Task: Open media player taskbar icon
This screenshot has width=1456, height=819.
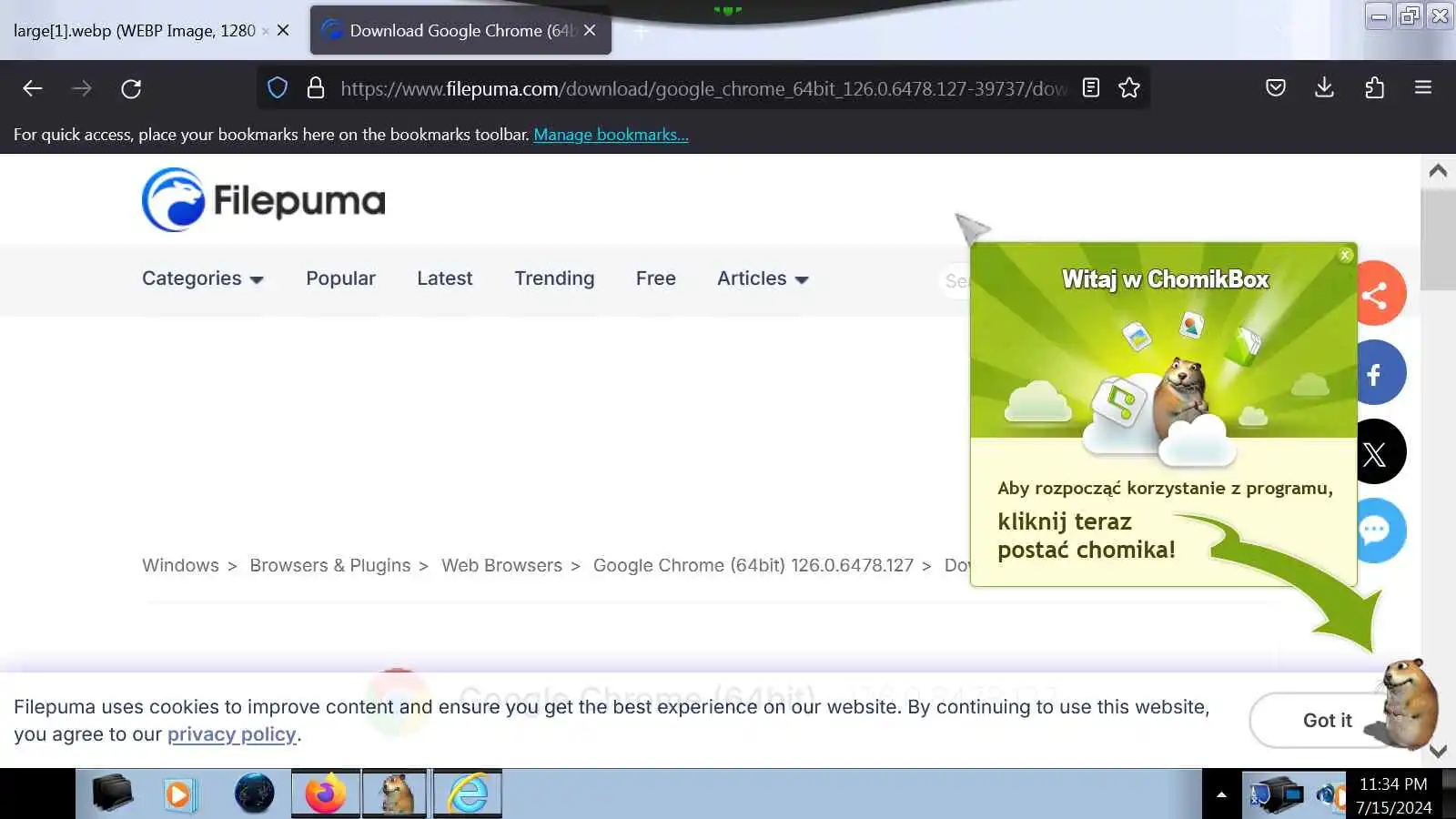Action: 180,794
